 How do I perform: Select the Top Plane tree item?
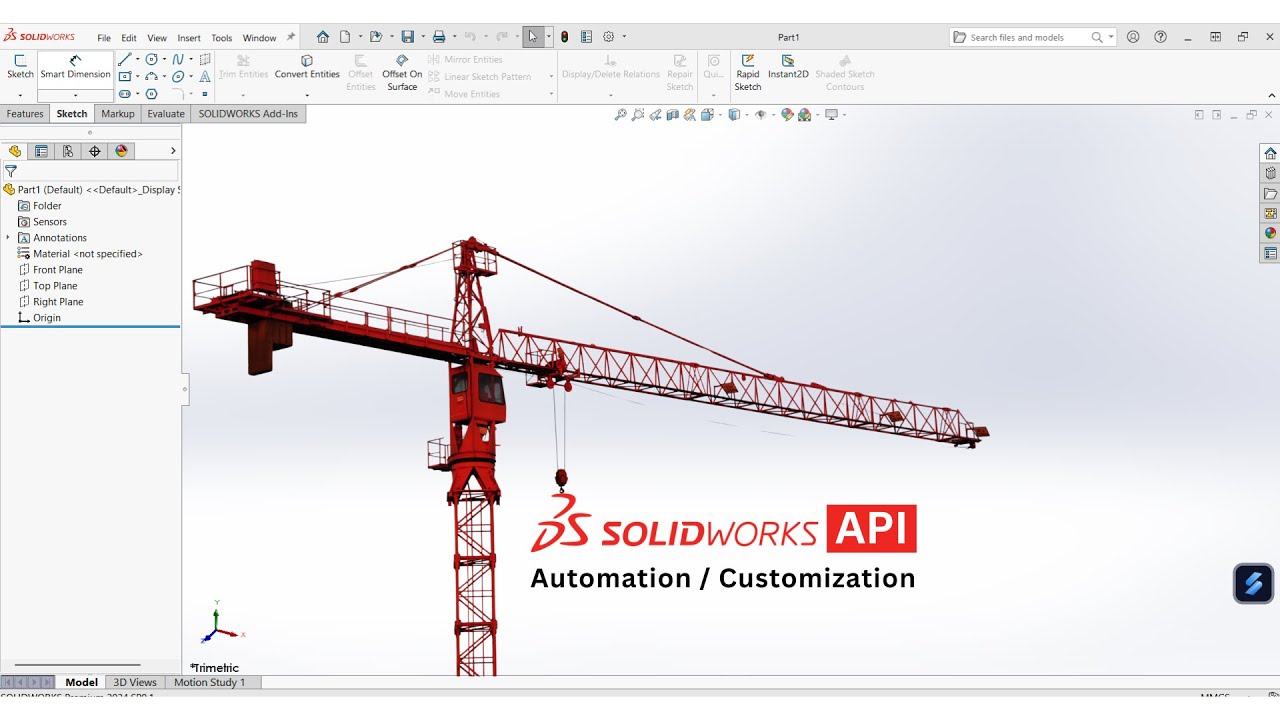coord(55,286)
